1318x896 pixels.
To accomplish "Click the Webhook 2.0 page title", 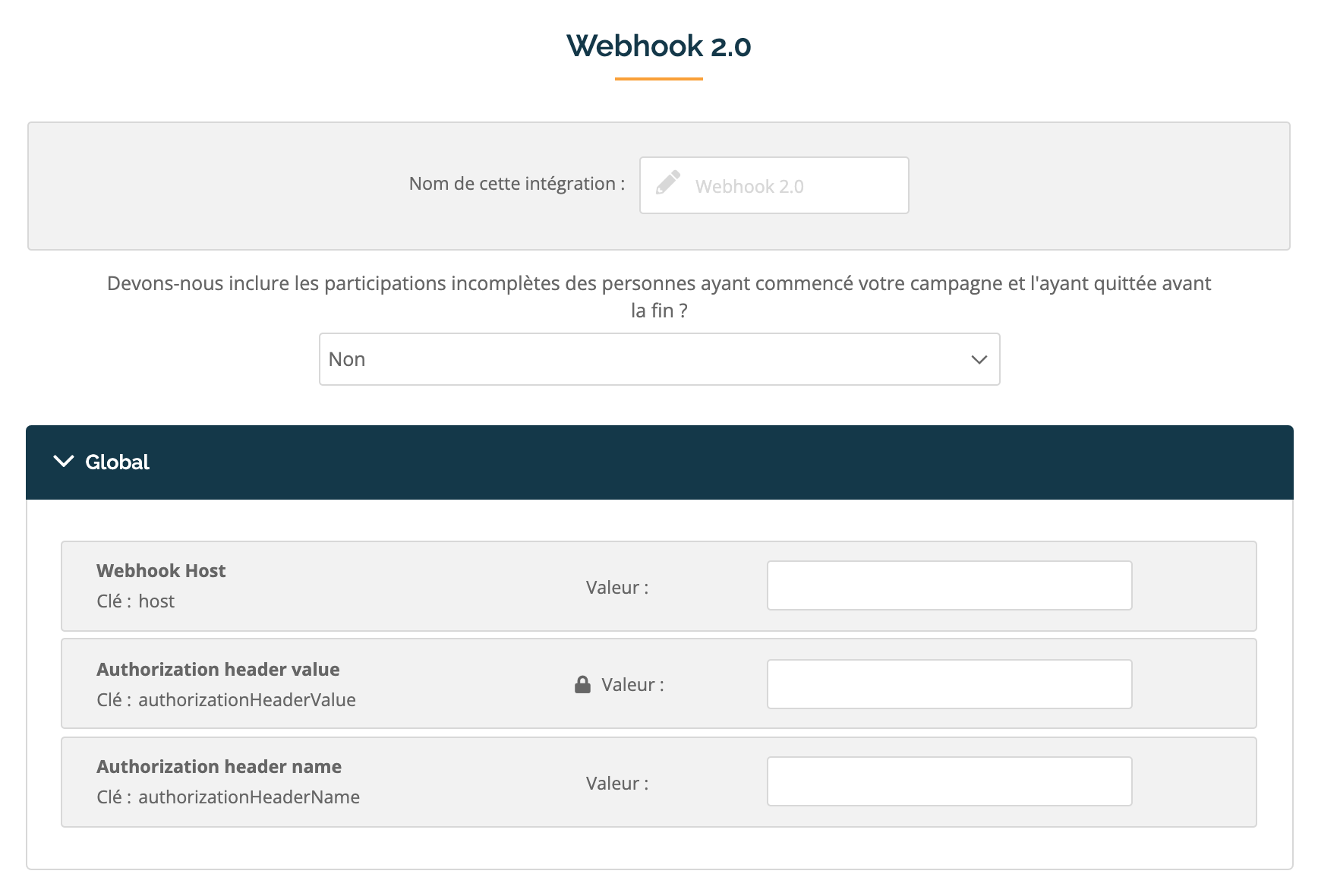I will (x=658, y=46).
